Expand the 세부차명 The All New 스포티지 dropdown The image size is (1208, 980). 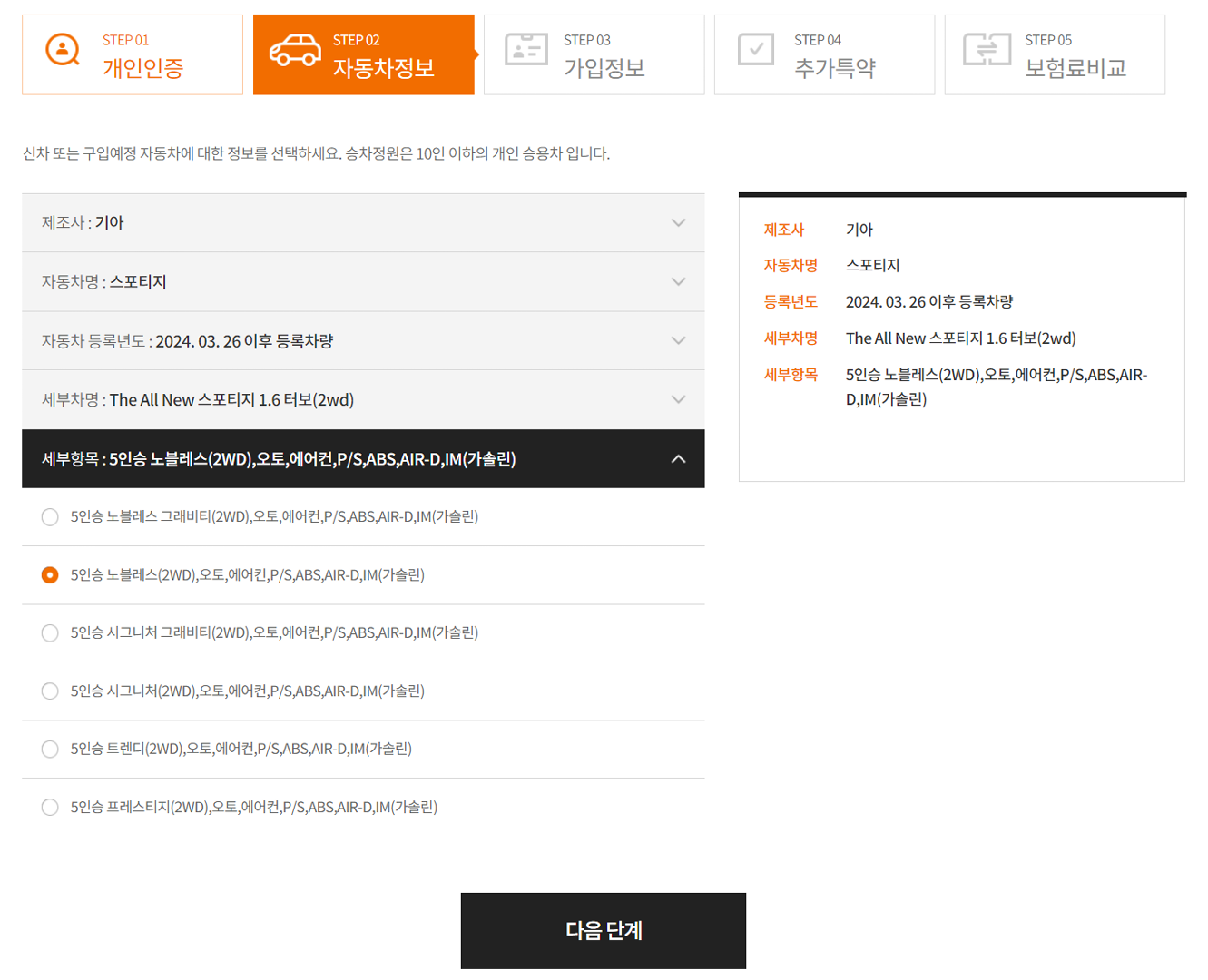point(363,399)
